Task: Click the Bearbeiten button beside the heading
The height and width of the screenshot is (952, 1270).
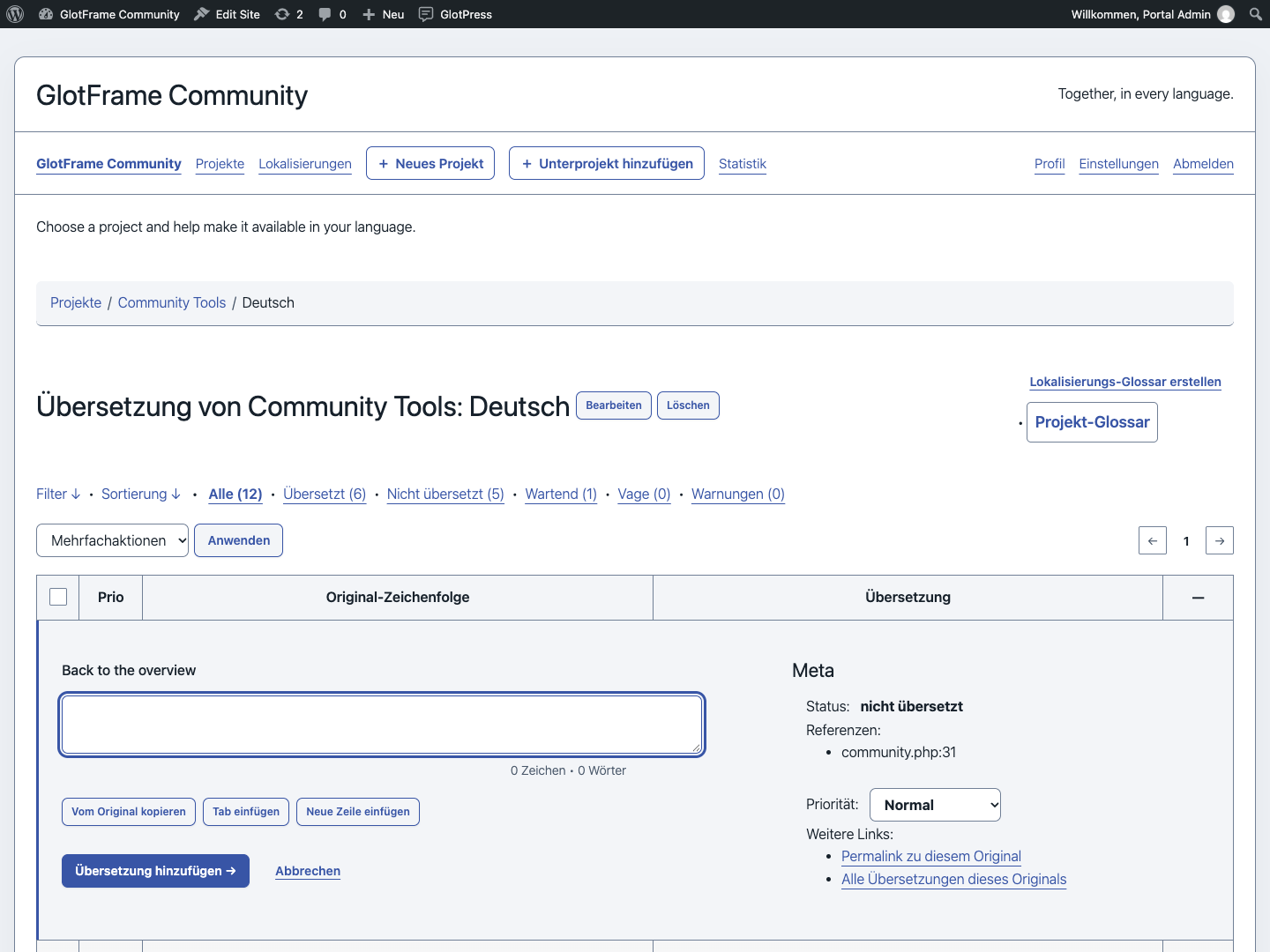Action: (x=614, y=405)
